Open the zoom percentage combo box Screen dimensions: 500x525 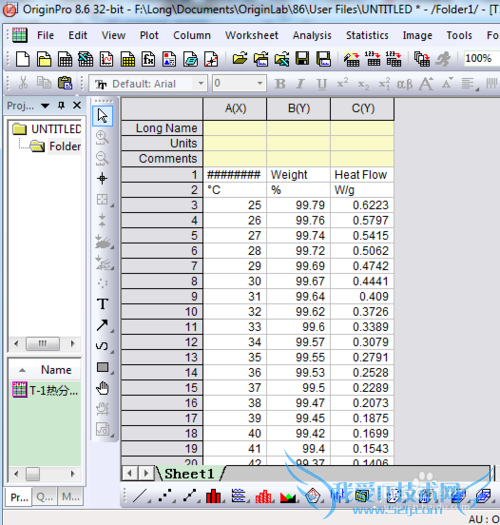[482, 58]
